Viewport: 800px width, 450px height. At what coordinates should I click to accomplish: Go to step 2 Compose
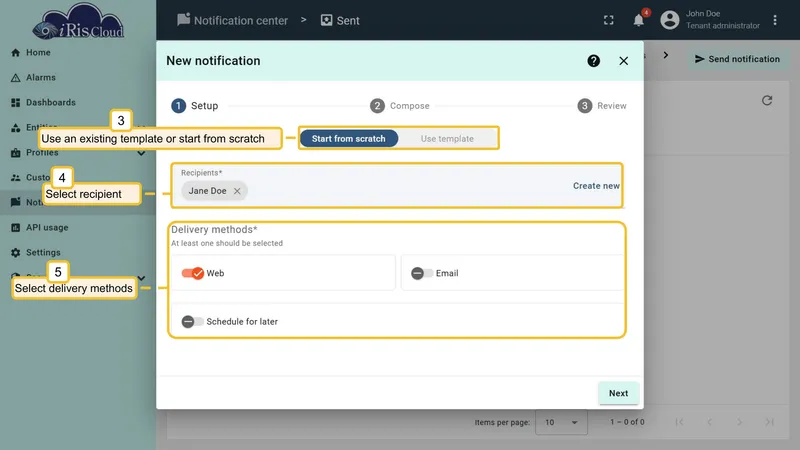point(399,106)
